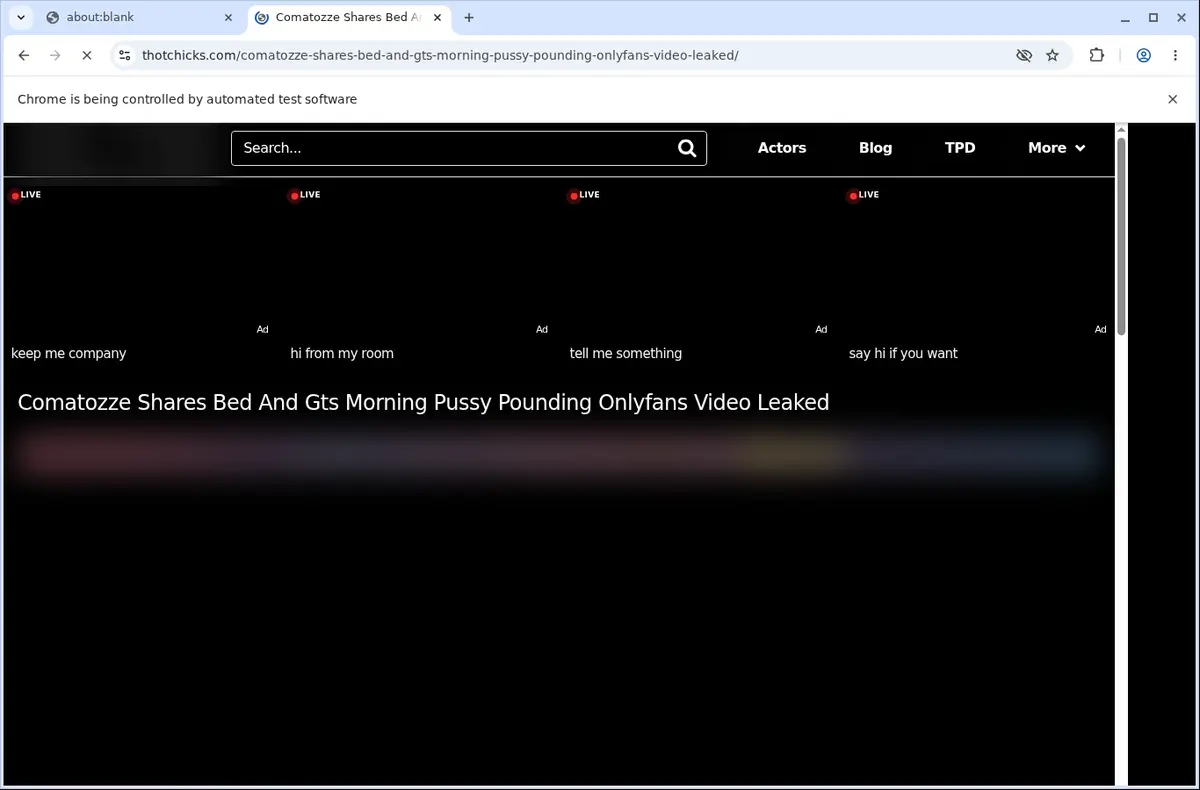Image resolution: width=1200 pixels, height=790 pixels.
Task: Dismiss the automated test software banner
Action: coord(1173,99)
